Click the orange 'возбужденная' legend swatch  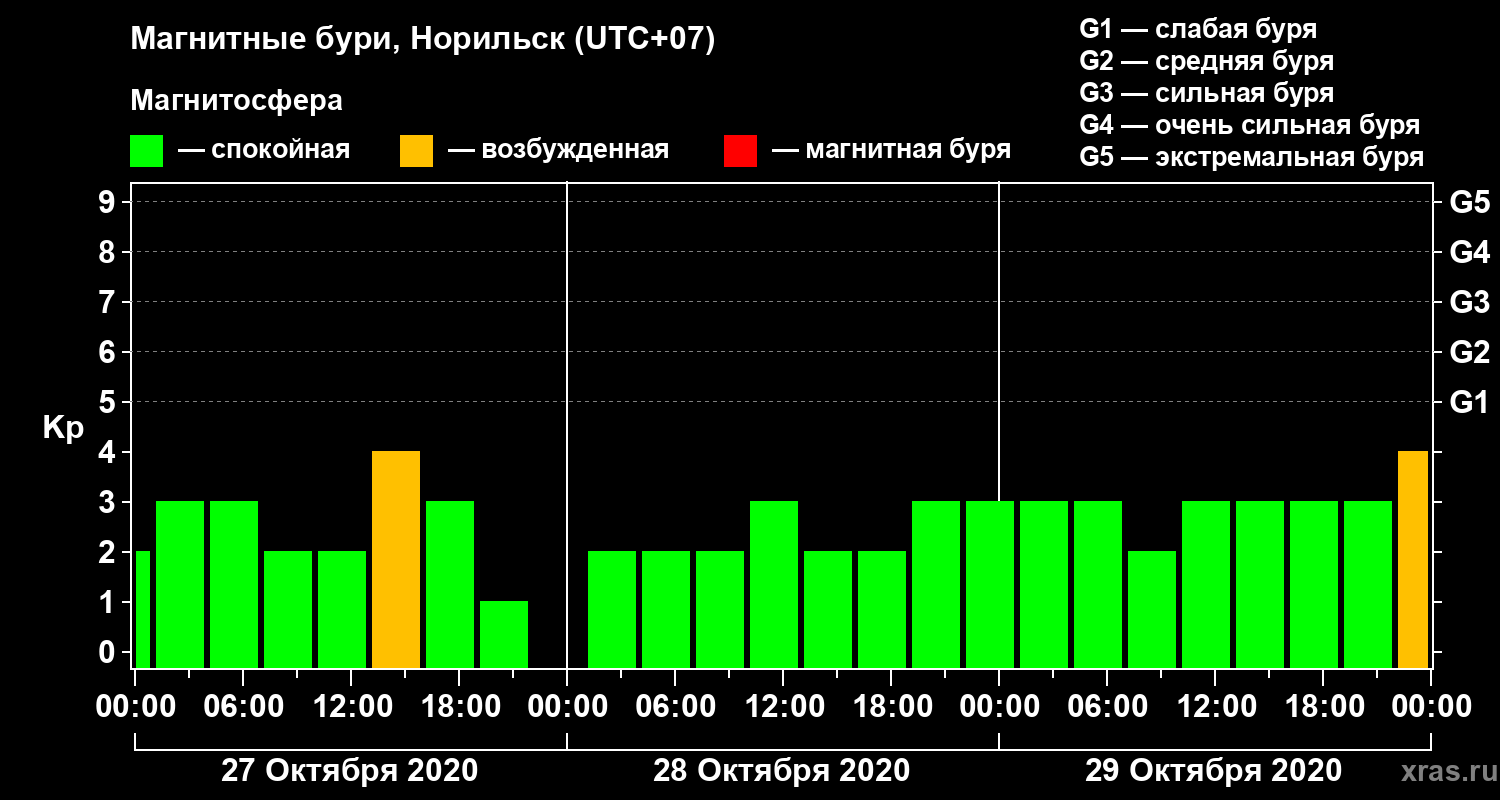tap(416, 150)
